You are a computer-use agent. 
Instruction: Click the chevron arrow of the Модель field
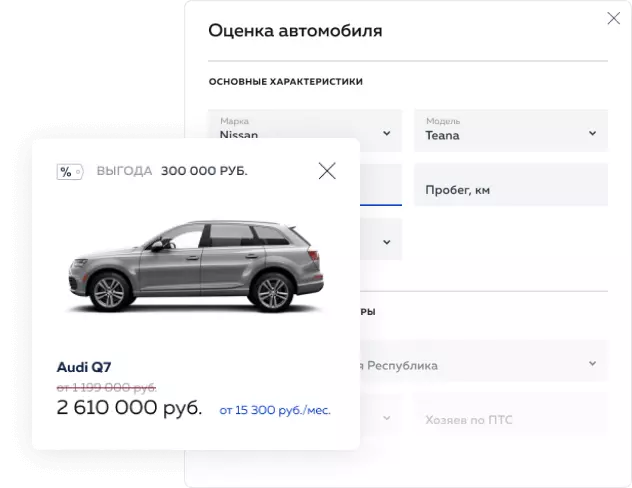592,133
